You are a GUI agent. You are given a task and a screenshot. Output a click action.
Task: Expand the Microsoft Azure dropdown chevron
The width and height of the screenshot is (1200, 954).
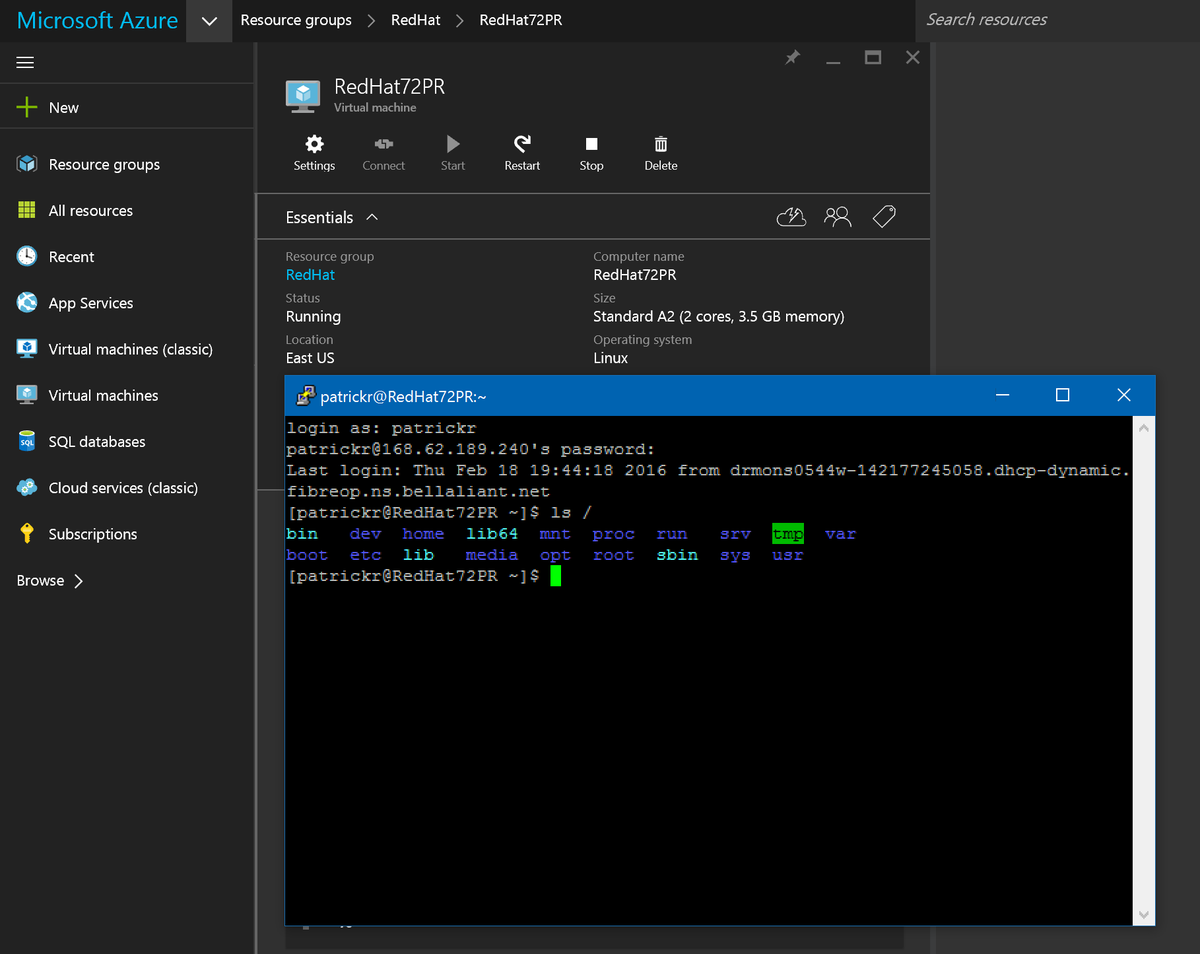(x=209, y=21)
